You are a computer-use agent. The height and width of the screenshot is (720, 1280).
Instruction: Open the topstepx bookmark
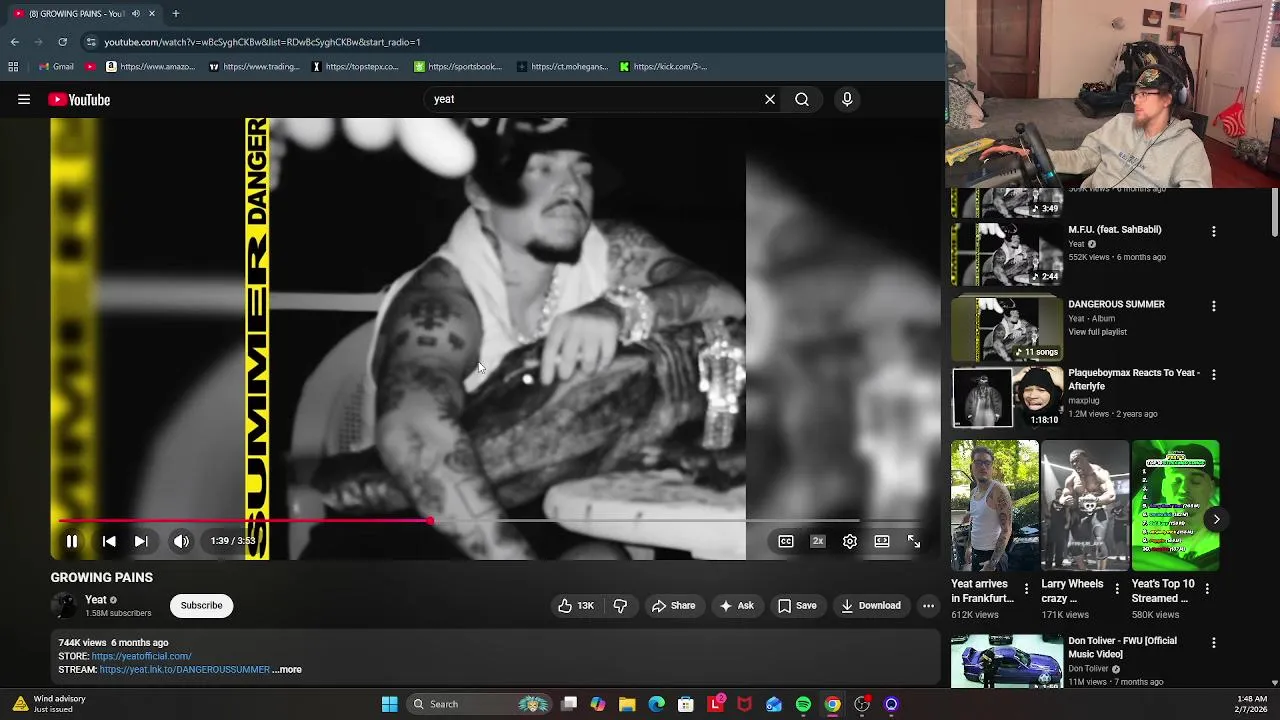point(355,67)
